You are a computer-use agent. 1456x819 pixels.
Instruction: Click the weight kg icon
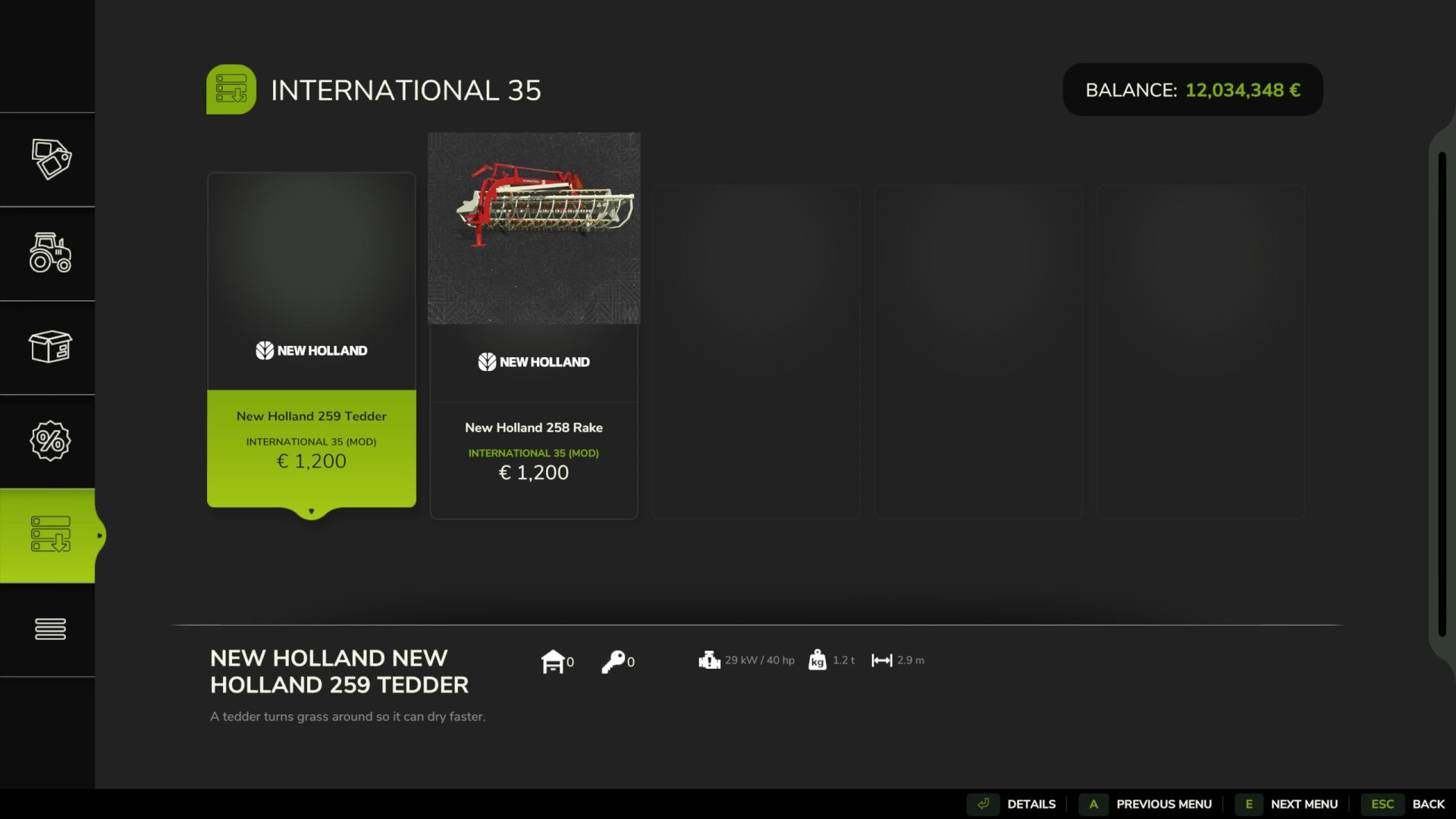(x=817, y=661)
